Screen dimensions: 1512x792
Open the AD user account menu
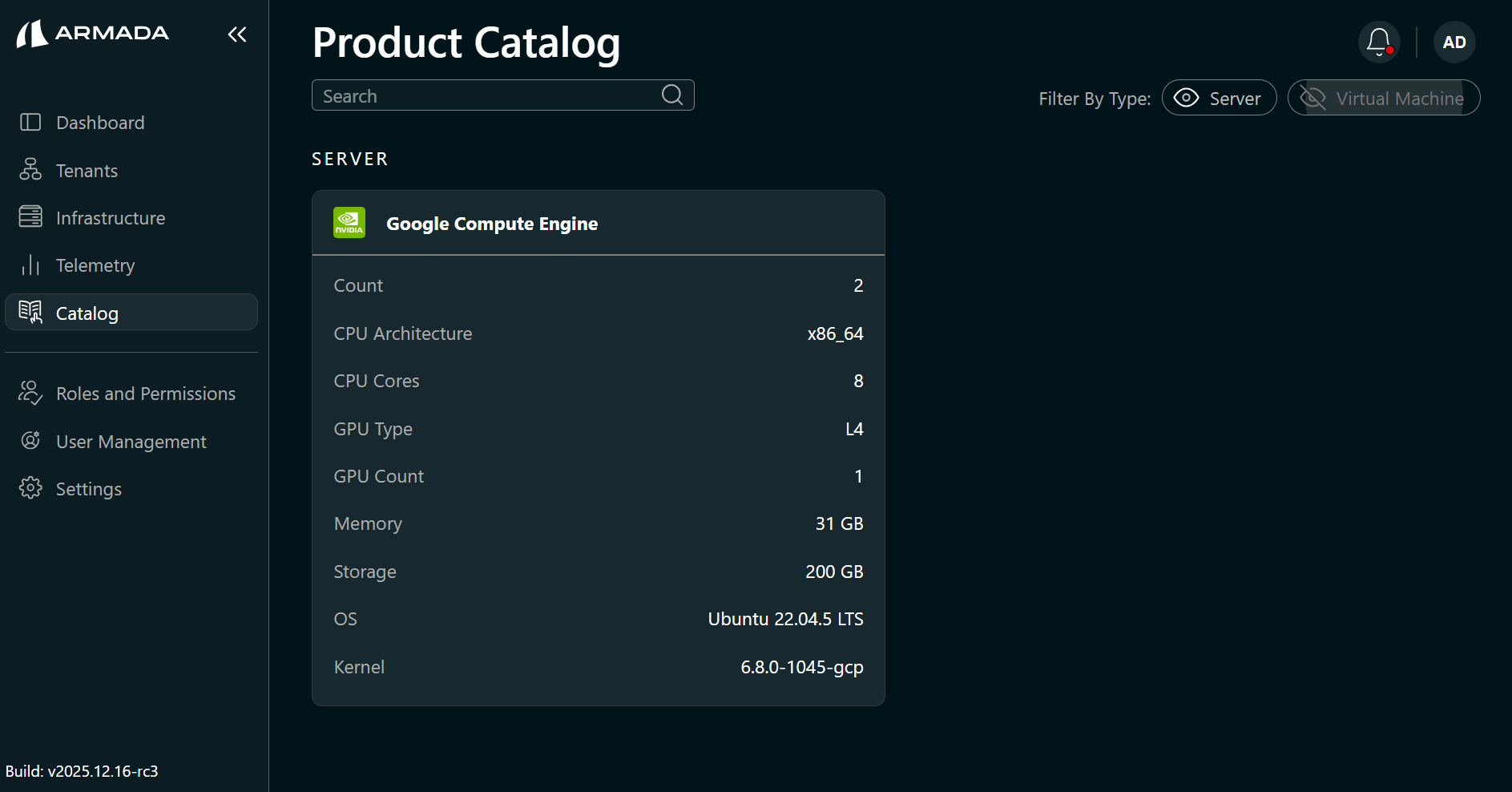click(1454, 42)
